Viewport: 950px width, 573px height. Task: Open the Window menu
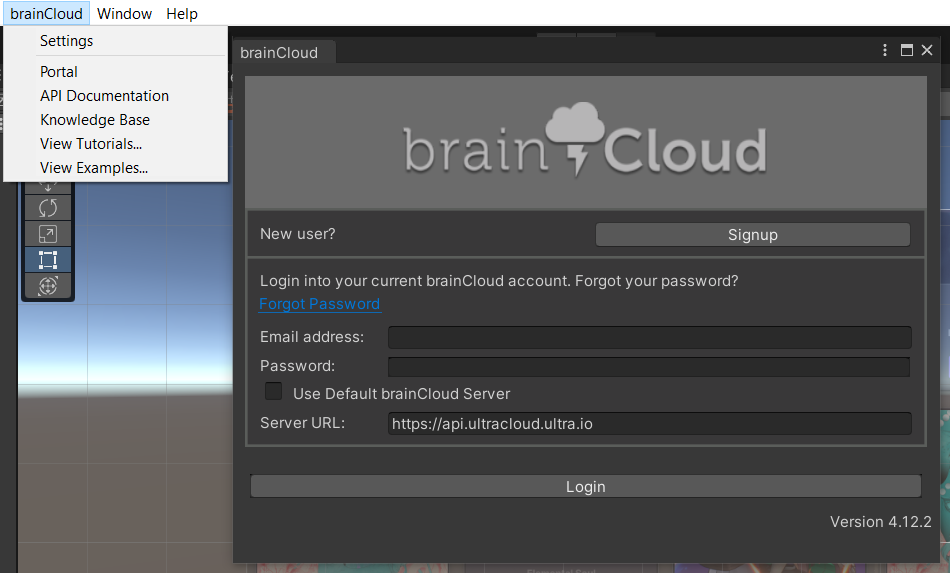(x=124, y=13)
